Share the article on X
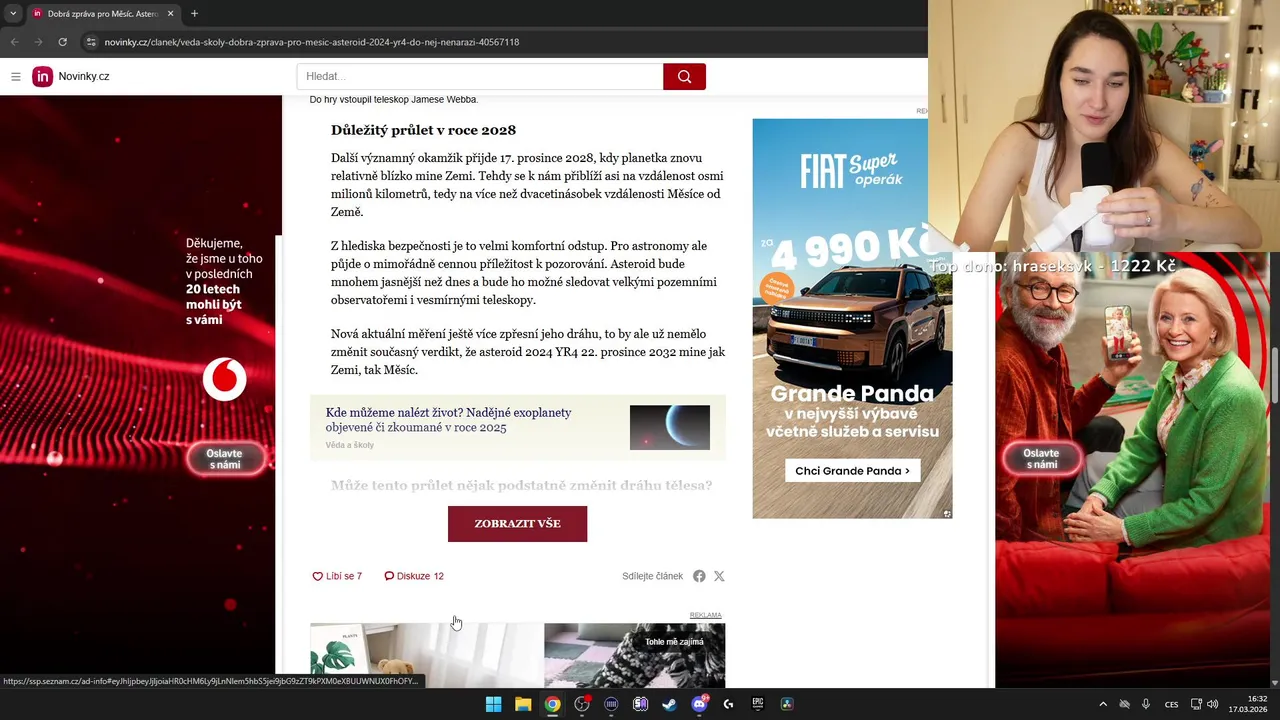This screenshot has width=1280, height=720. coord(719,576)
